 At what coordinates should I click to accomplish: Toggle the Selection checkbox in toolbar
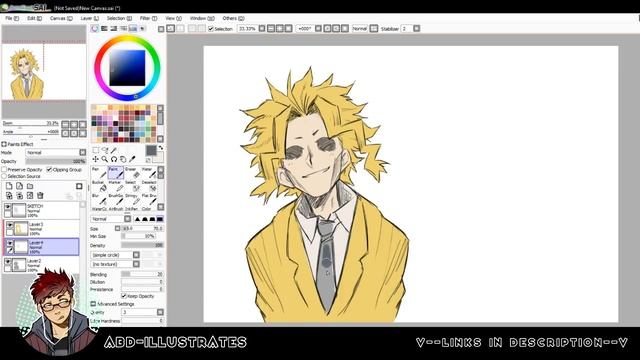click(x=211, y=29)
